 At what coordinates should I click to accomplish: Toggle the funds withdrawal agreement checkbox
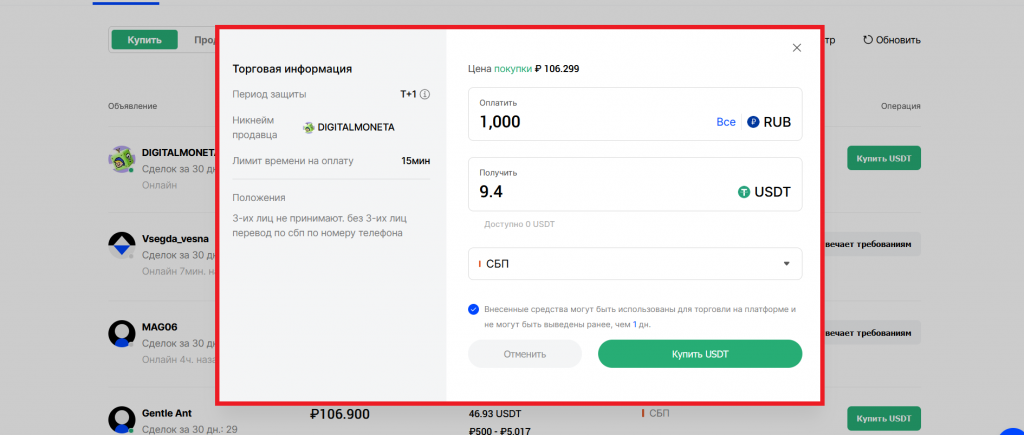[473, 310]
